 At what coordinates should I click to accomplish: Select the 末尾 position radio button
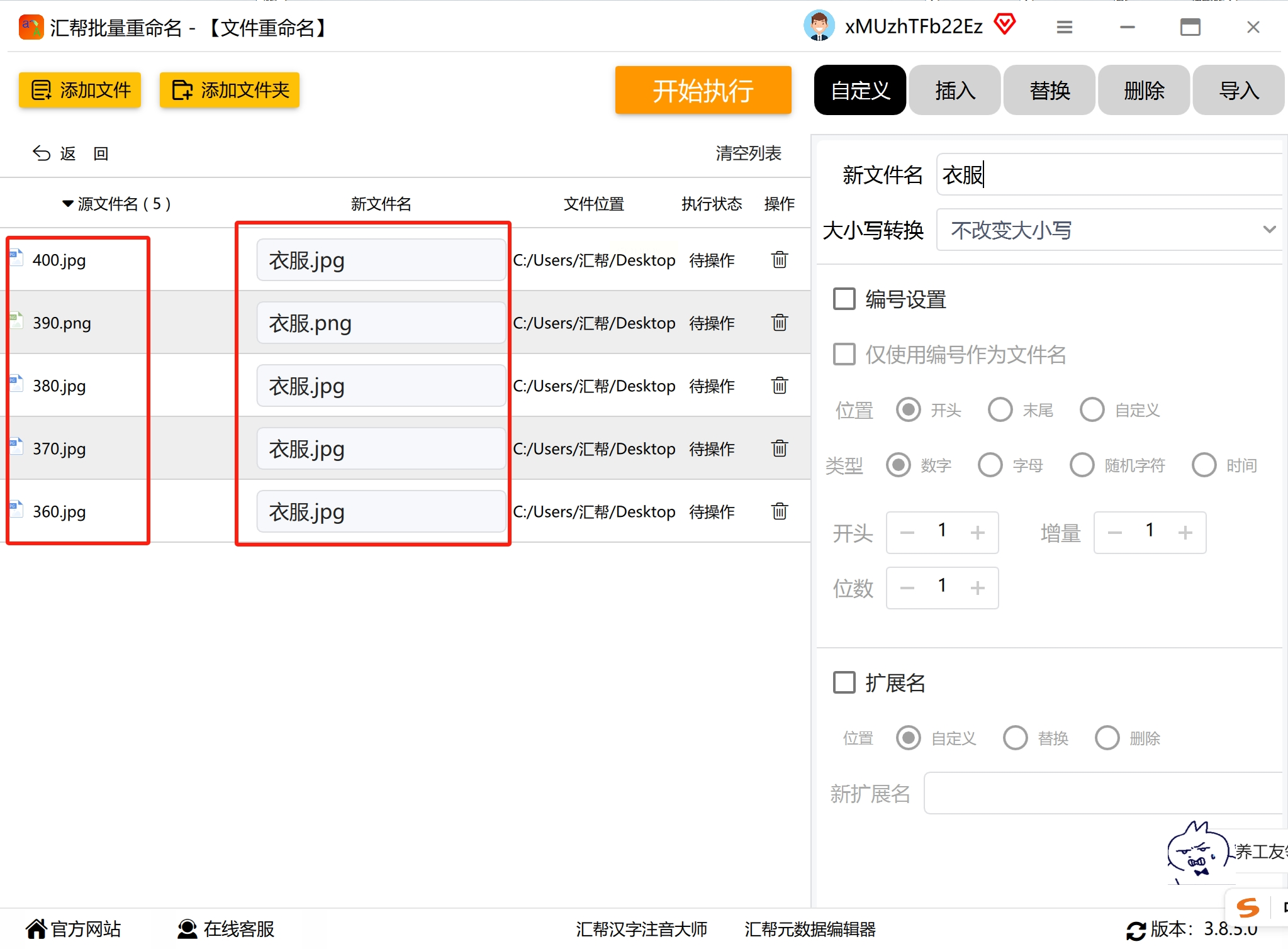1000,410
